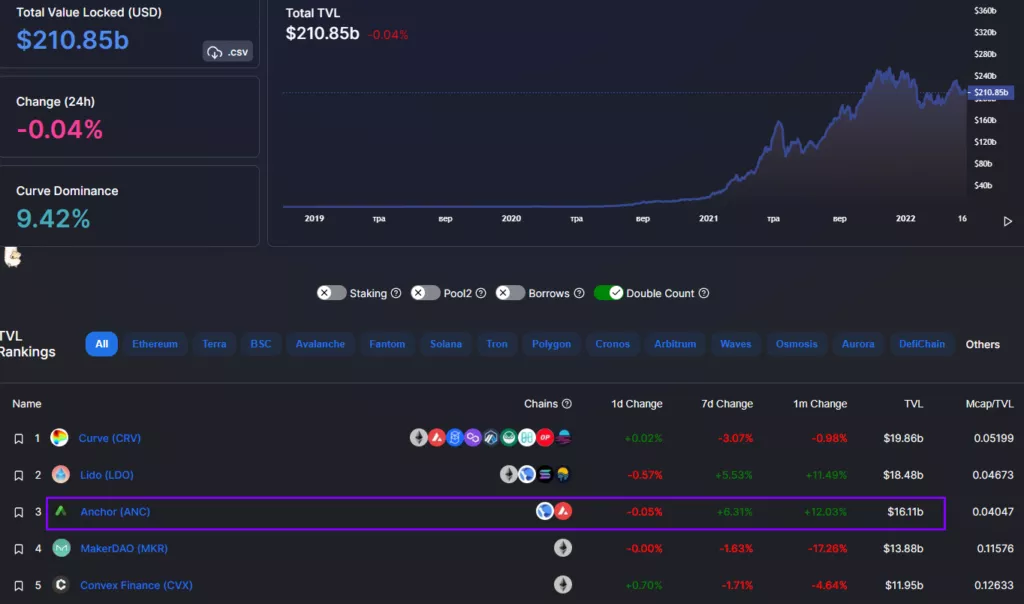
Task: Open the Anchor (ANC) link
Action: click(x=113, y=511)
